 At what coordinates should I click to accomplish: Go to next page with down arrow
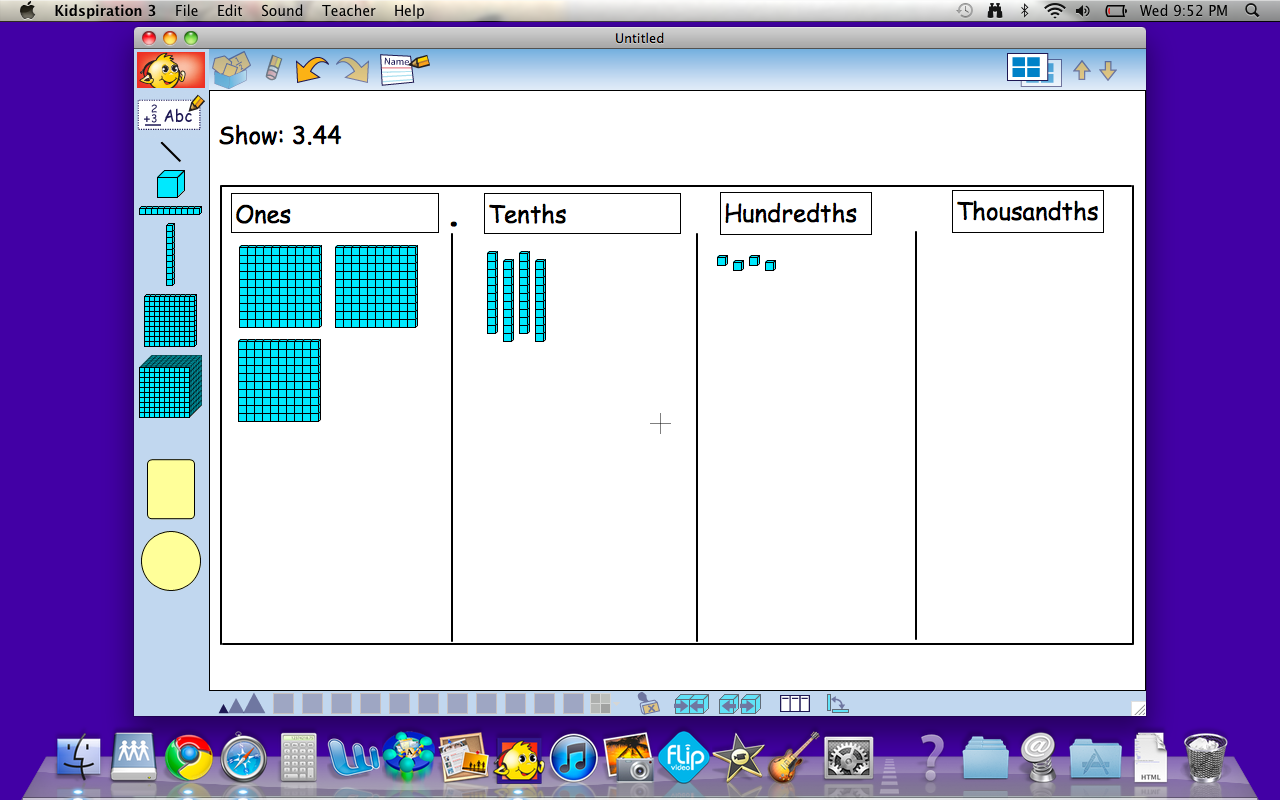pyautogui.click(x=1108, y=71)
